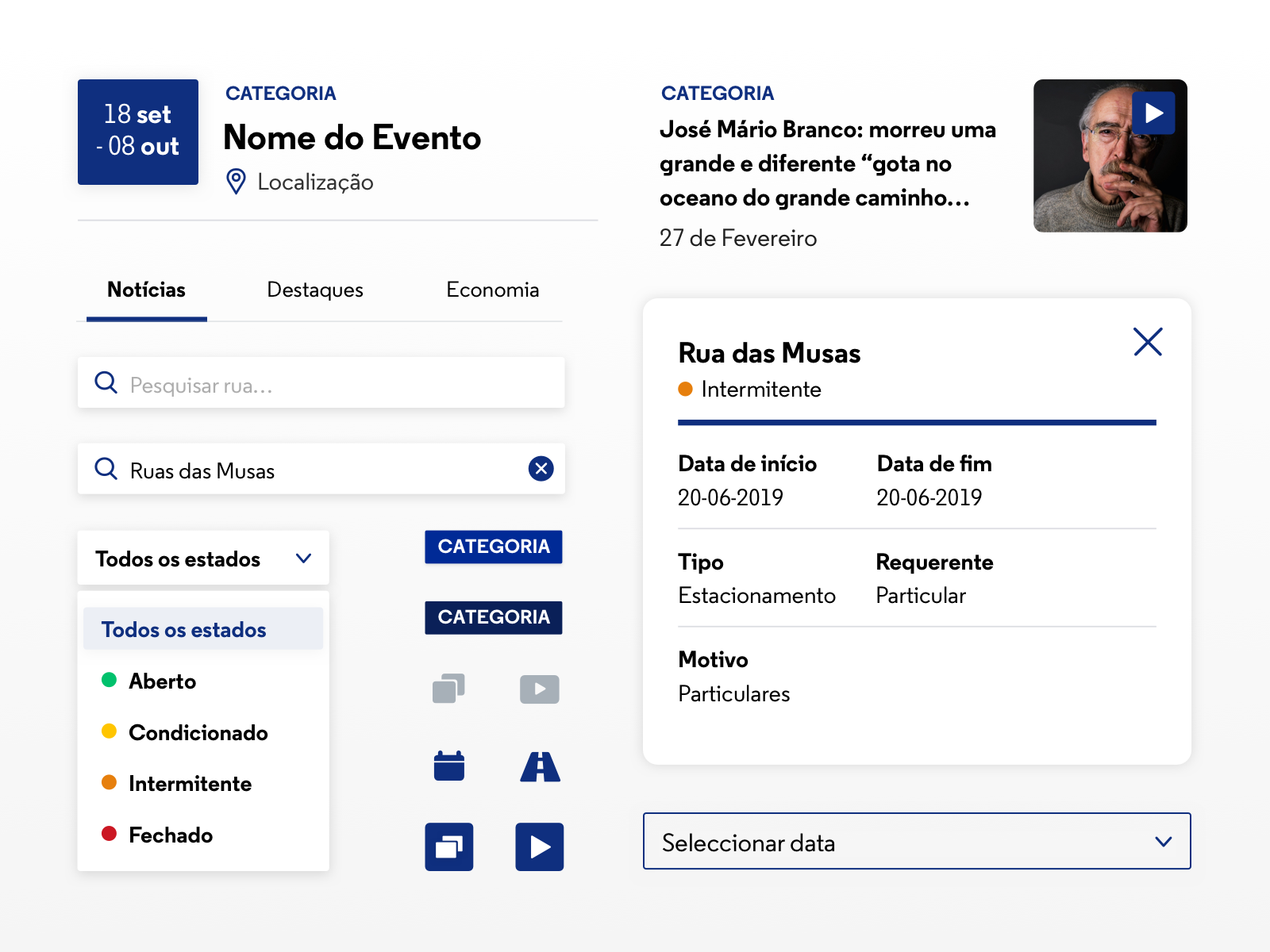Click the play icon on news photo
The image size is (1270, 952).
pos(1153,113)
